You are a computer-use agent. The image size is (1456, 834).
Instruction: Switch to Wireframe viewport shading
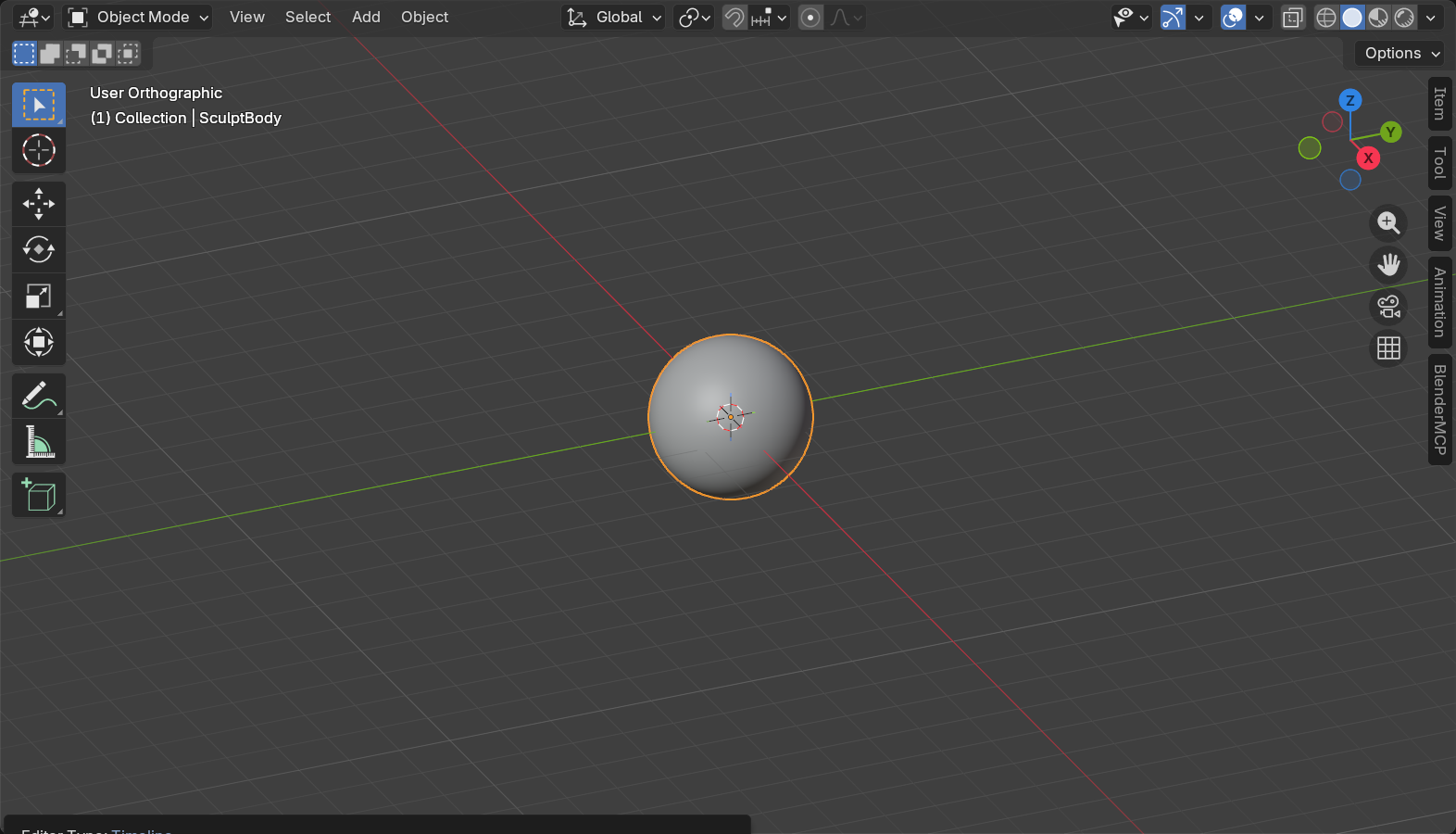point(1326,18)
